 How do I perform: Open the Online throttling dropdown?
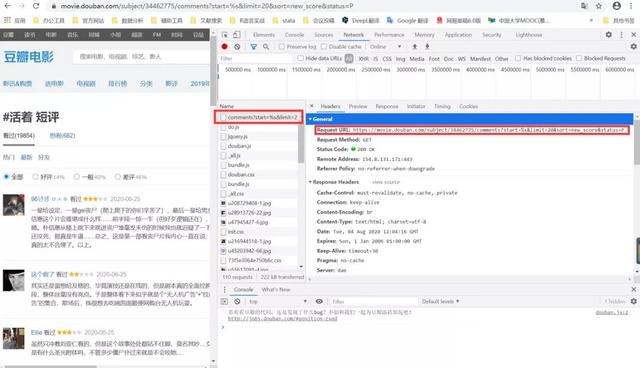385,47
